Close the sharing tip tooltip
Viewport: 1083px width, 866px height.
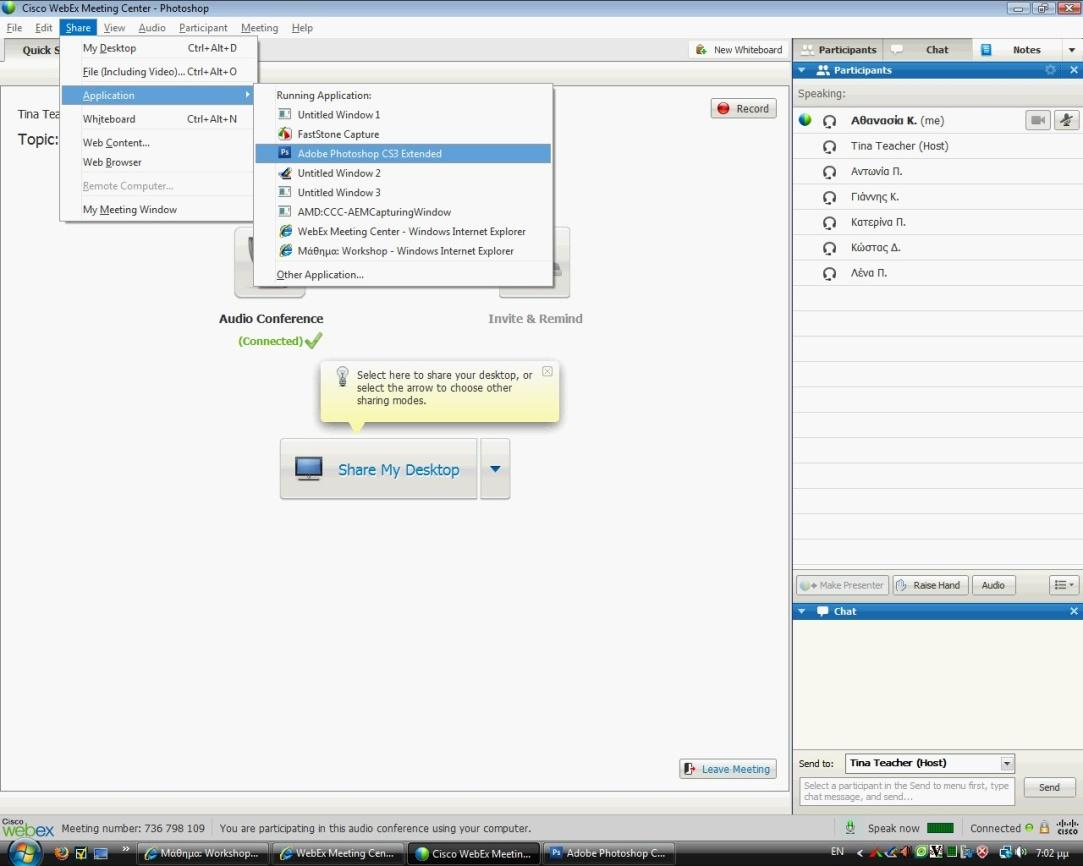[x=547, y=371]
